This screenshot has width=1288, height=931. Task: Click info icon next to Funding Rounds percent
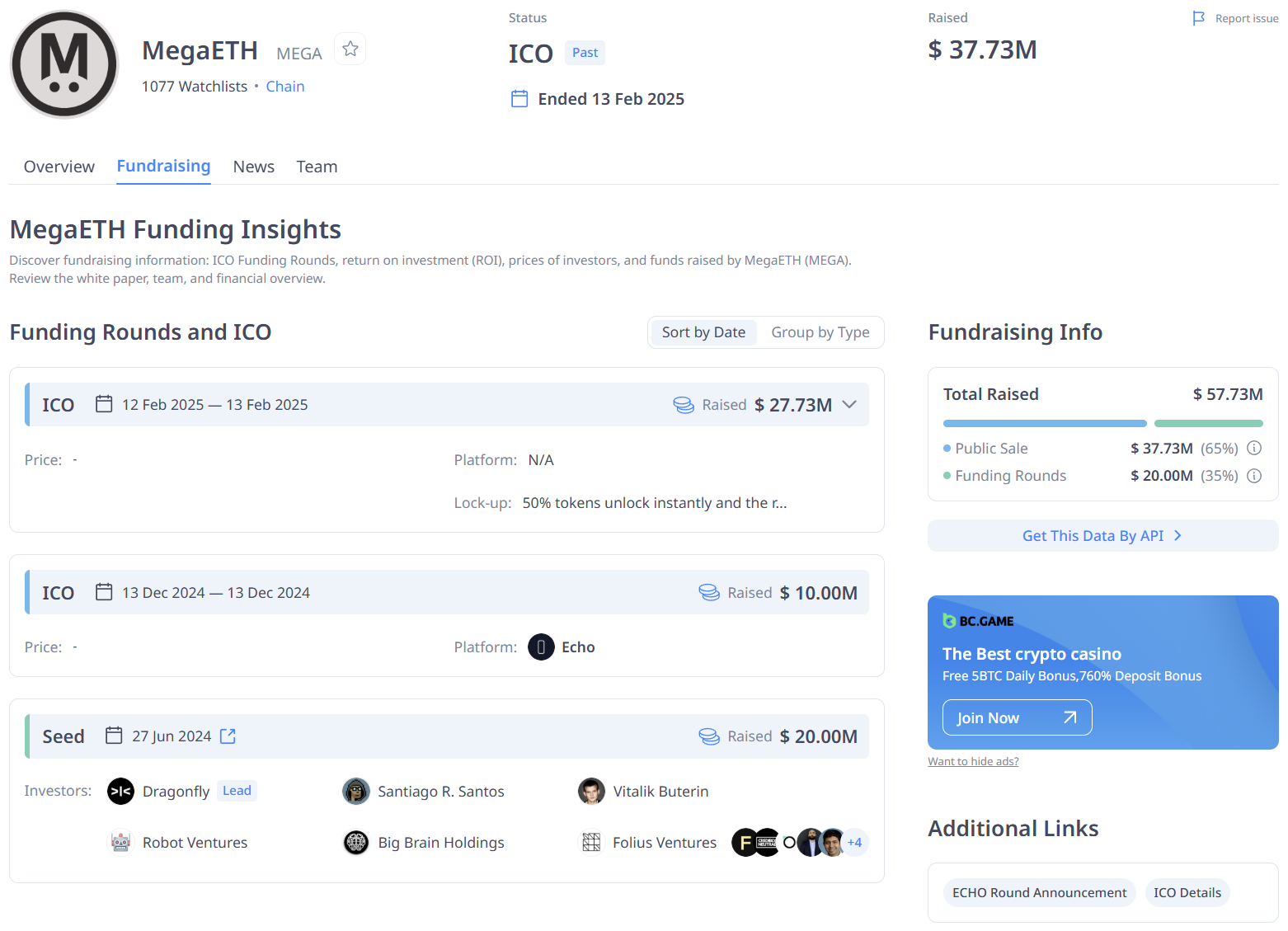[1254, 476]
